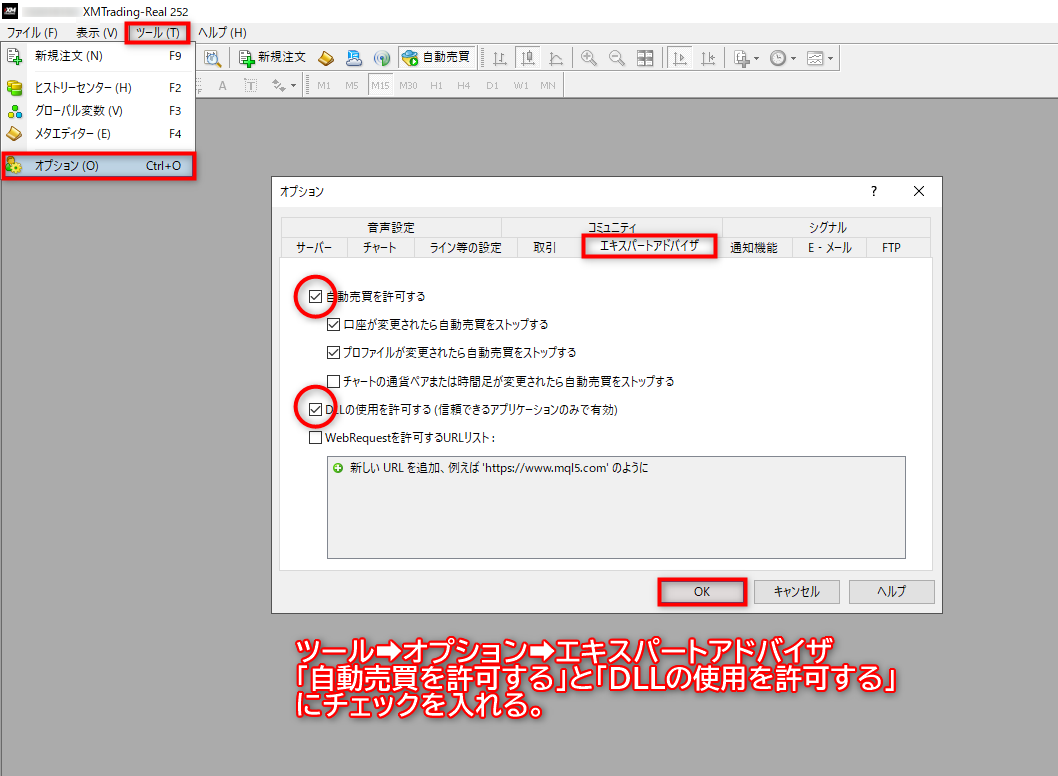Select the candlestick chart icon

click(x=527, y=58)
